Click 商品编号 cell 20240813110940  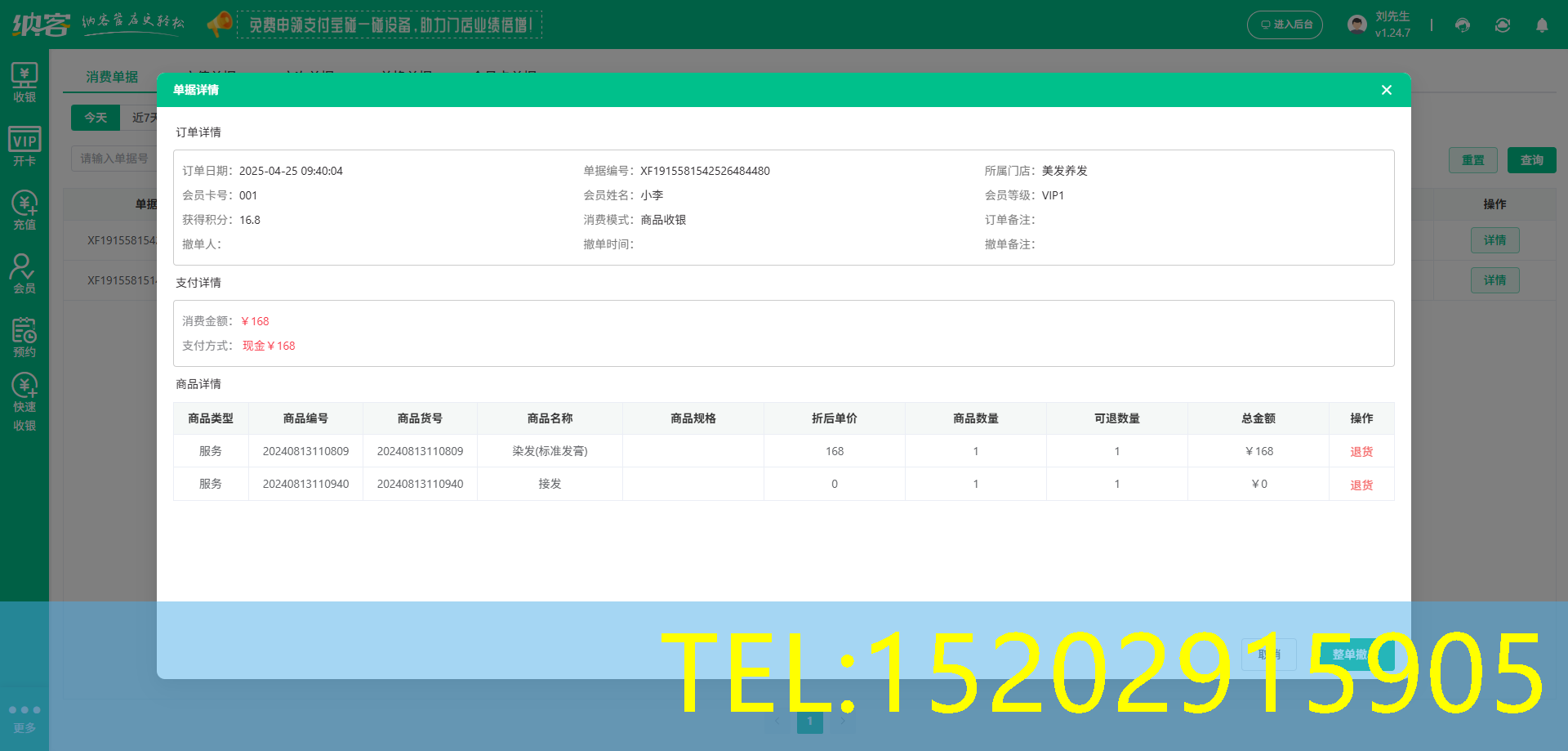(305, 484)
